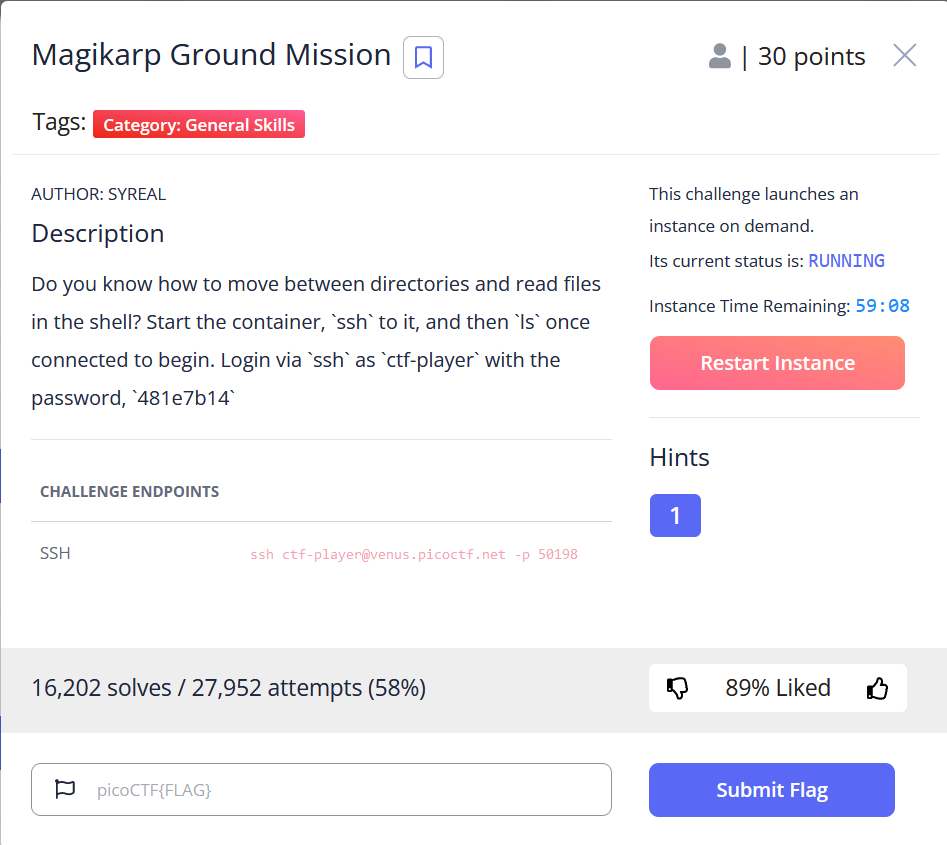Image resolution: width=947 pixels, height=845 pixels.
Task: Click the person icon beside 30 points
Action: pyautogui.click(x=719, y=56)
